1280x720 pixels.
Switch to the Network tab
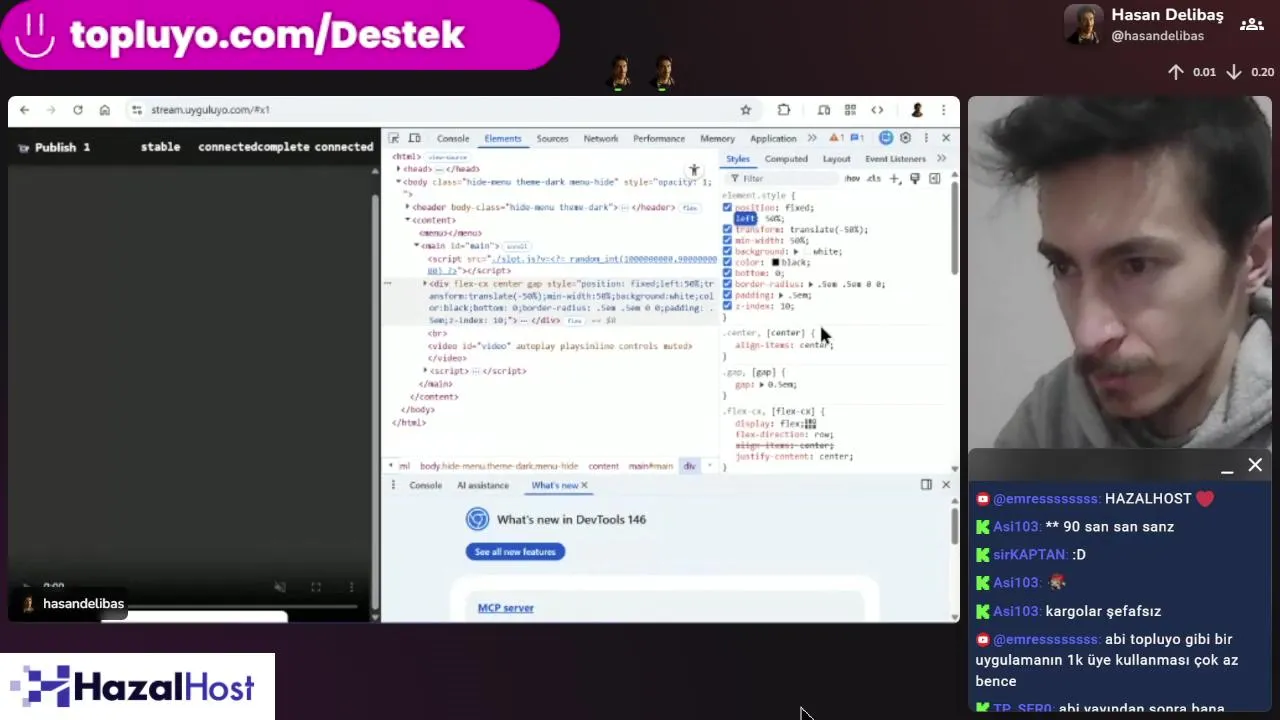click(x=601, y=138)
